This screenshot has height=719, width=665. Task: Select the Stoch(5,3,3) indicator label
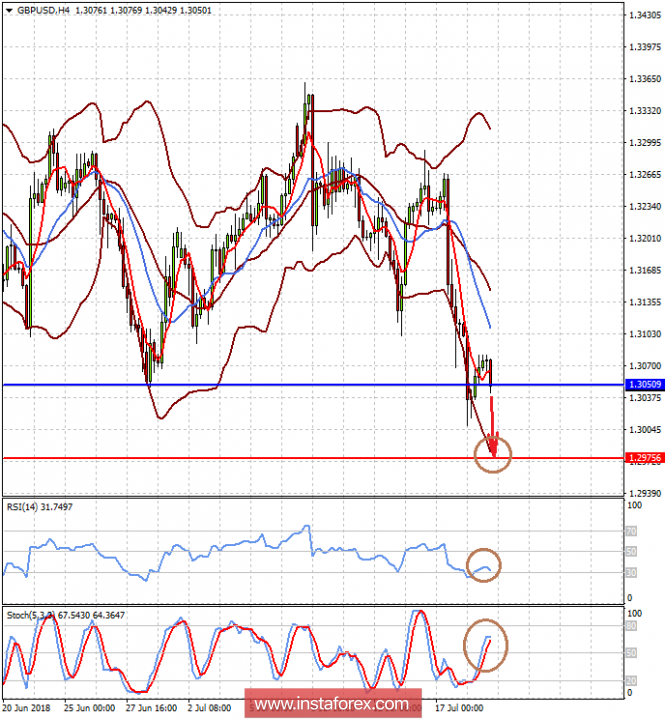66,615
